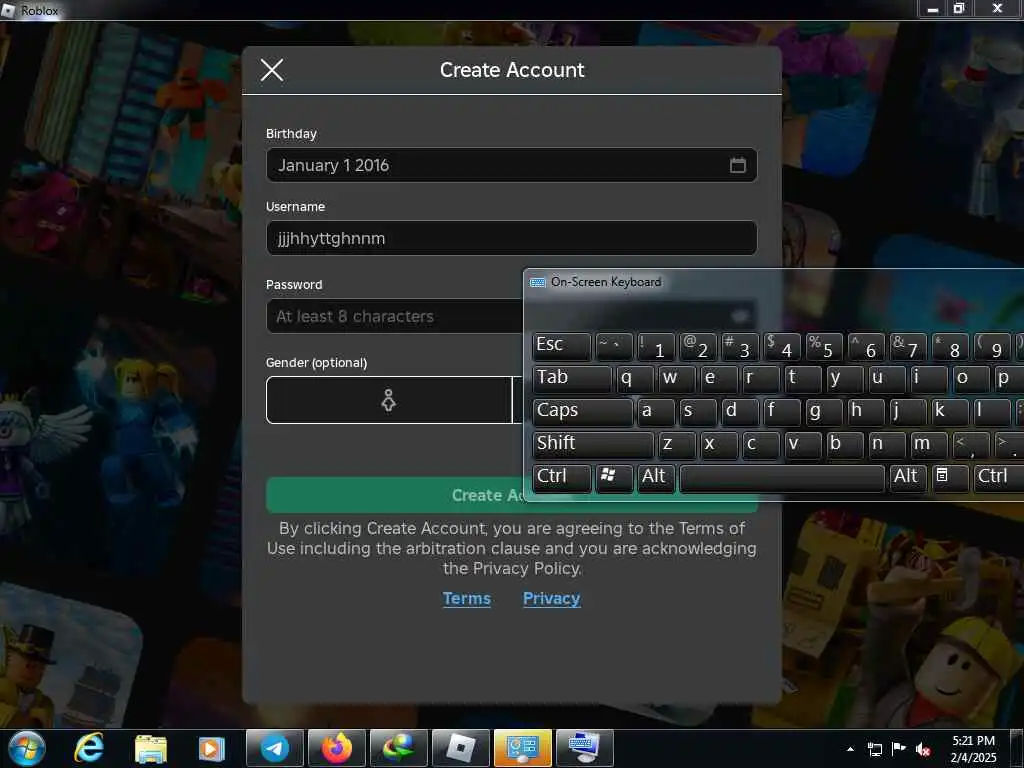This screenshot has height=768, width=1024.
Task: Click the m key on On-Screen Keyboard
Action: [x=929, y=445]
